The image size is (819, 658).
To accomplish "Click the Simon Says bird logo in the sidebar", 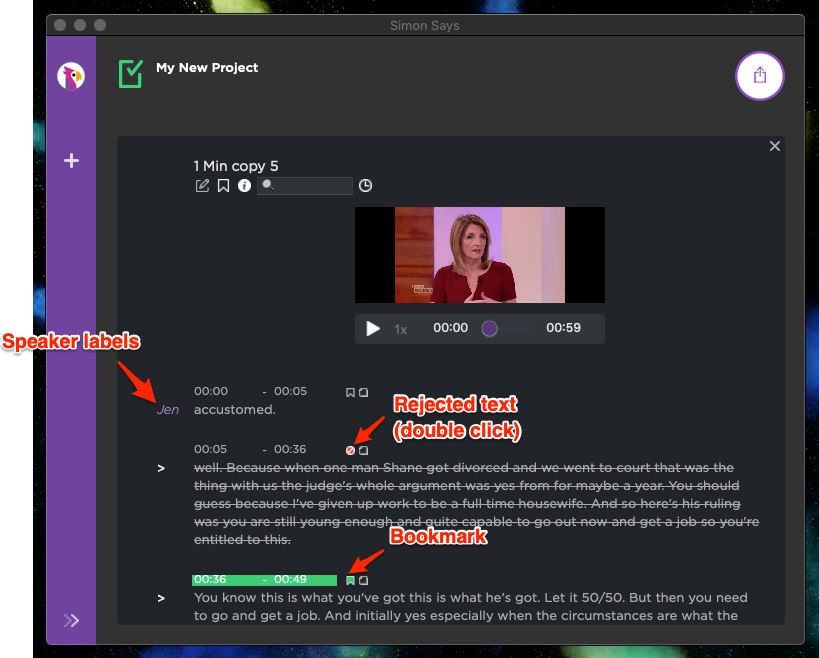I will point(70,76).
